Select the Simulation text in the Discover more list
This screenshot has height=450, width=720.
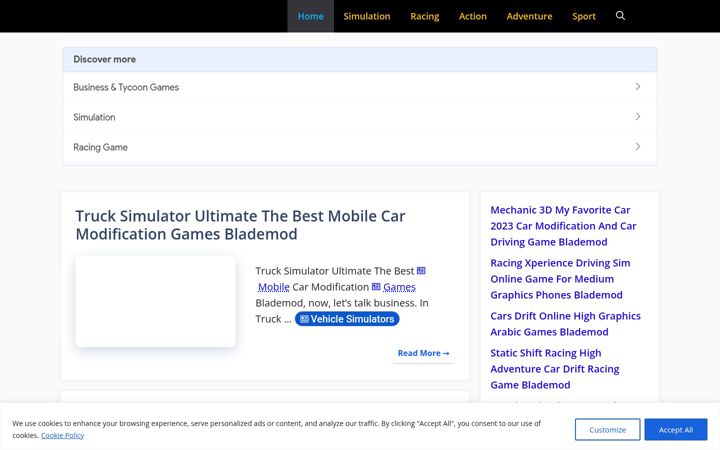[94, 117]
